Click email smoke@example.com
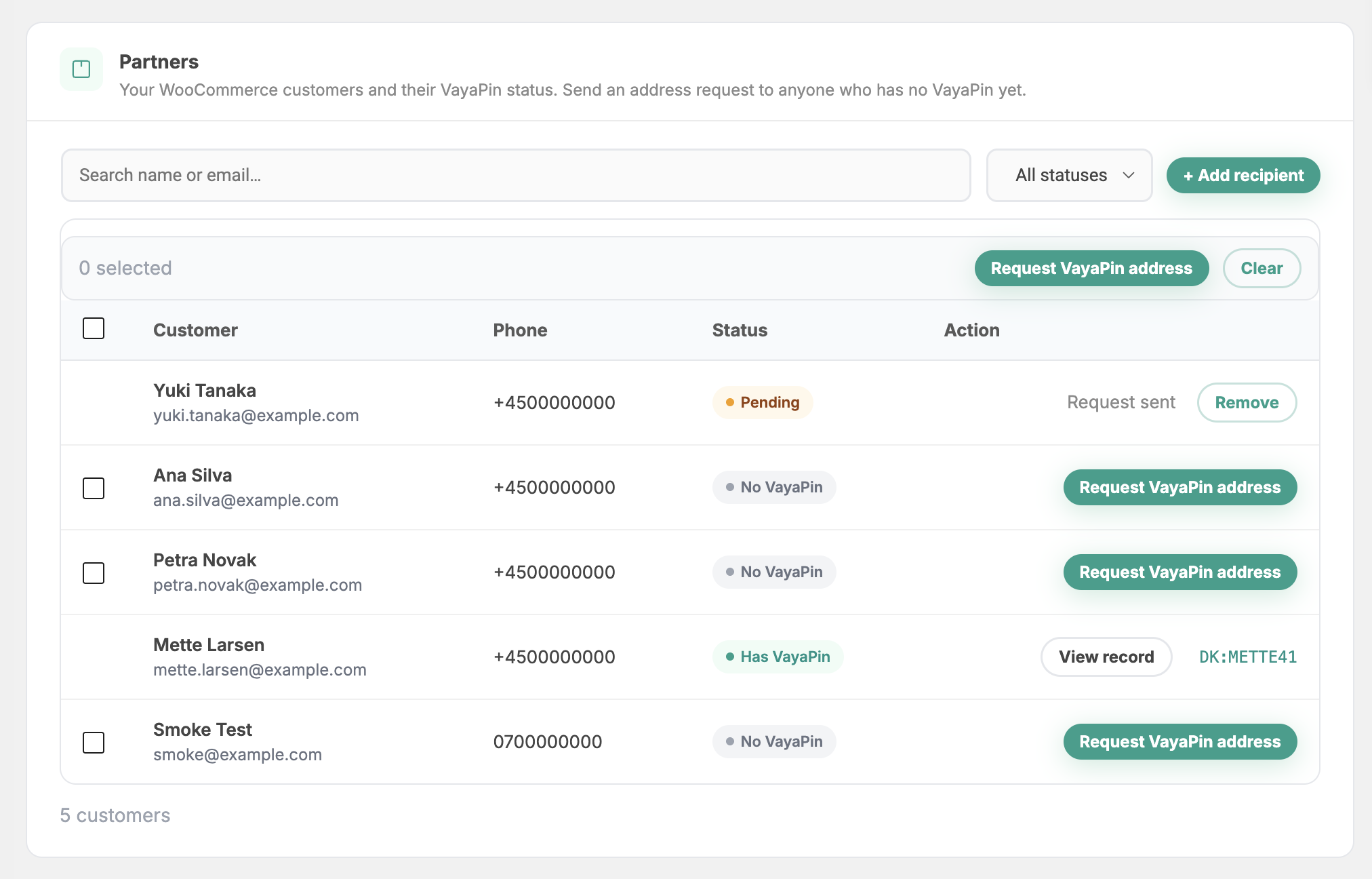1372x879 pixels. click(237, 755)
